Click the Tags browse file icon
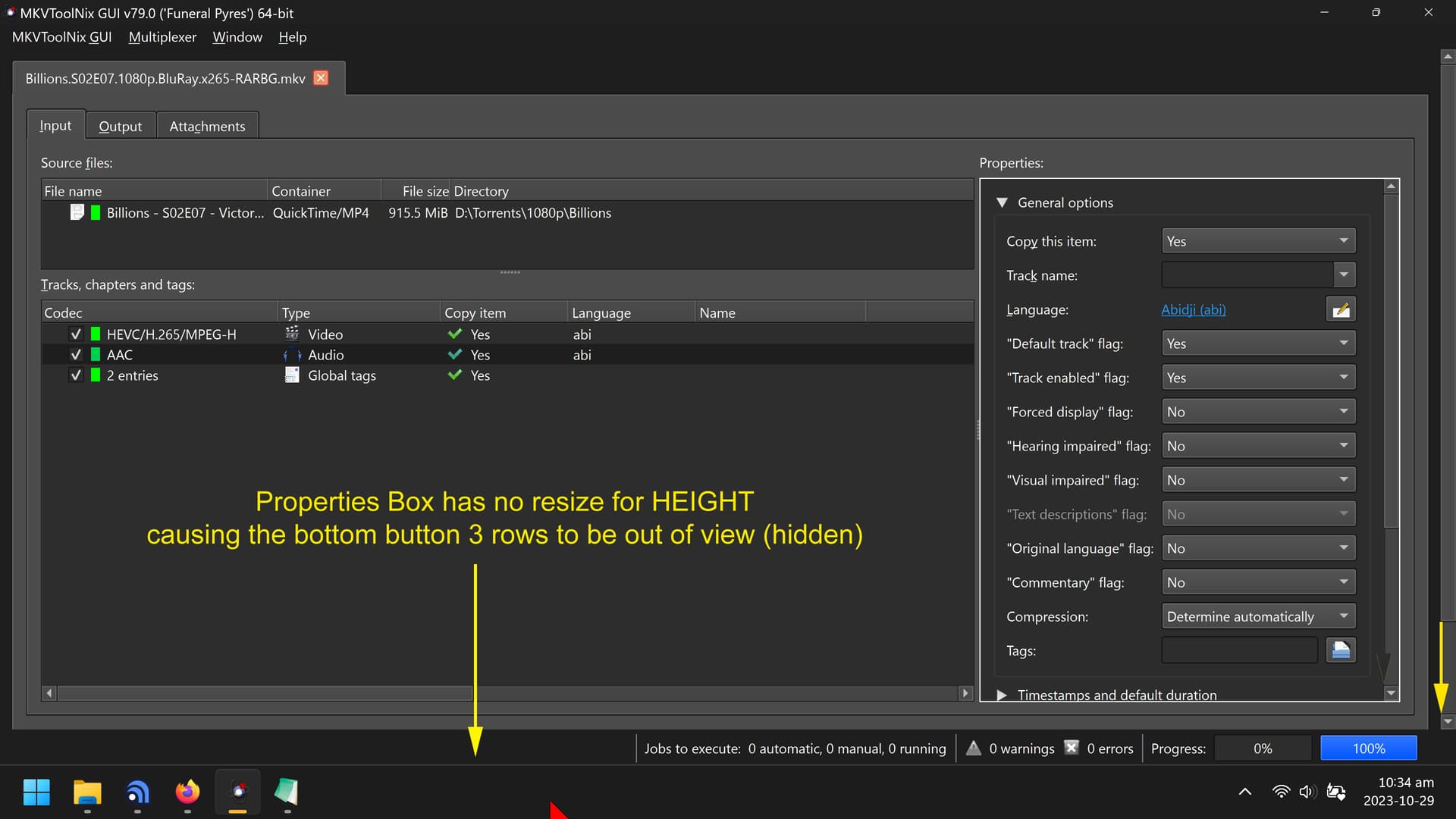Viewport: 1456px width, 819px height. [1340, 650]
